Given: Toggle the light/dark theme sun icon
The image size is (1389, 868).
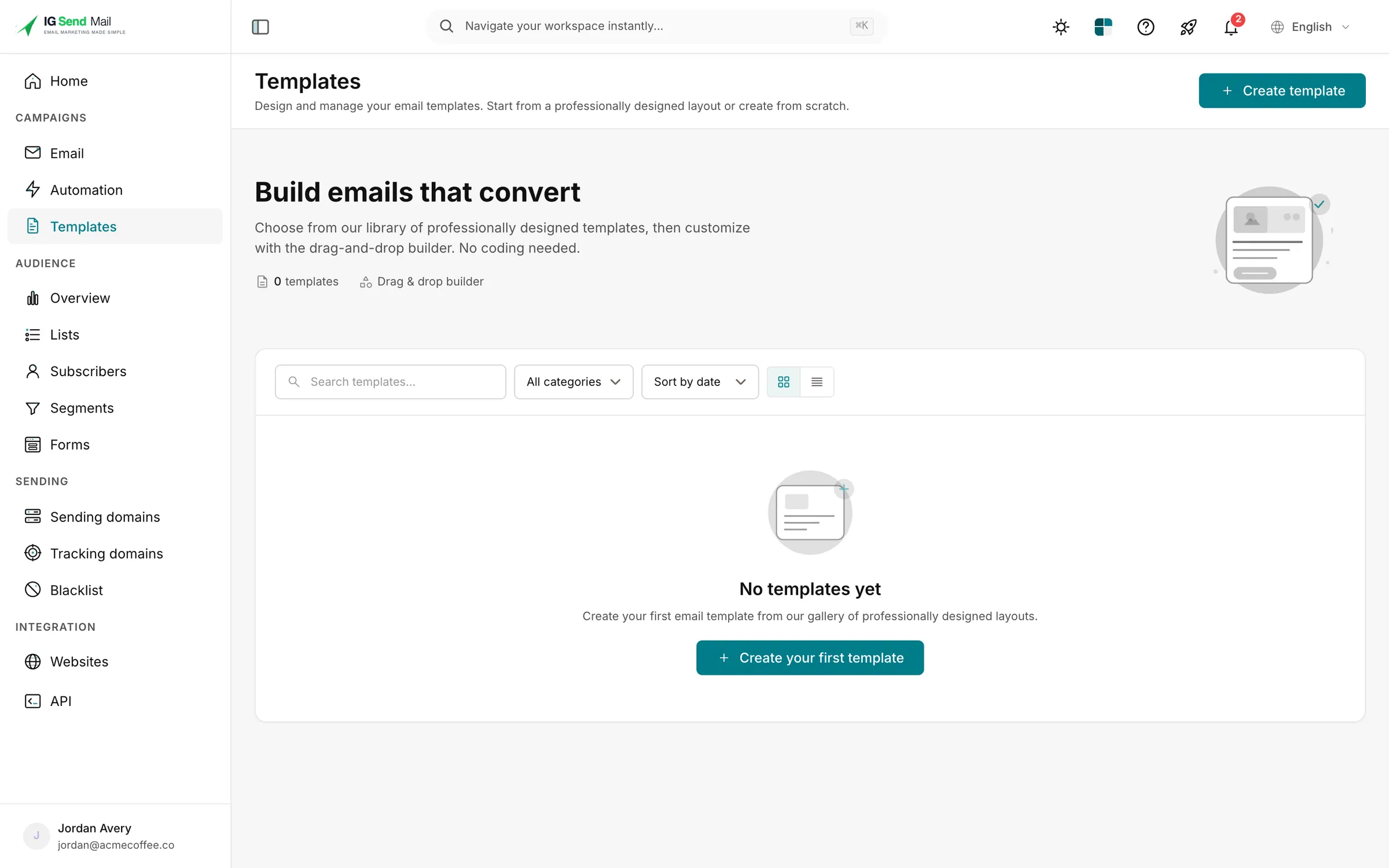Looking at the screenshot, I should (x=1061, y=27).
